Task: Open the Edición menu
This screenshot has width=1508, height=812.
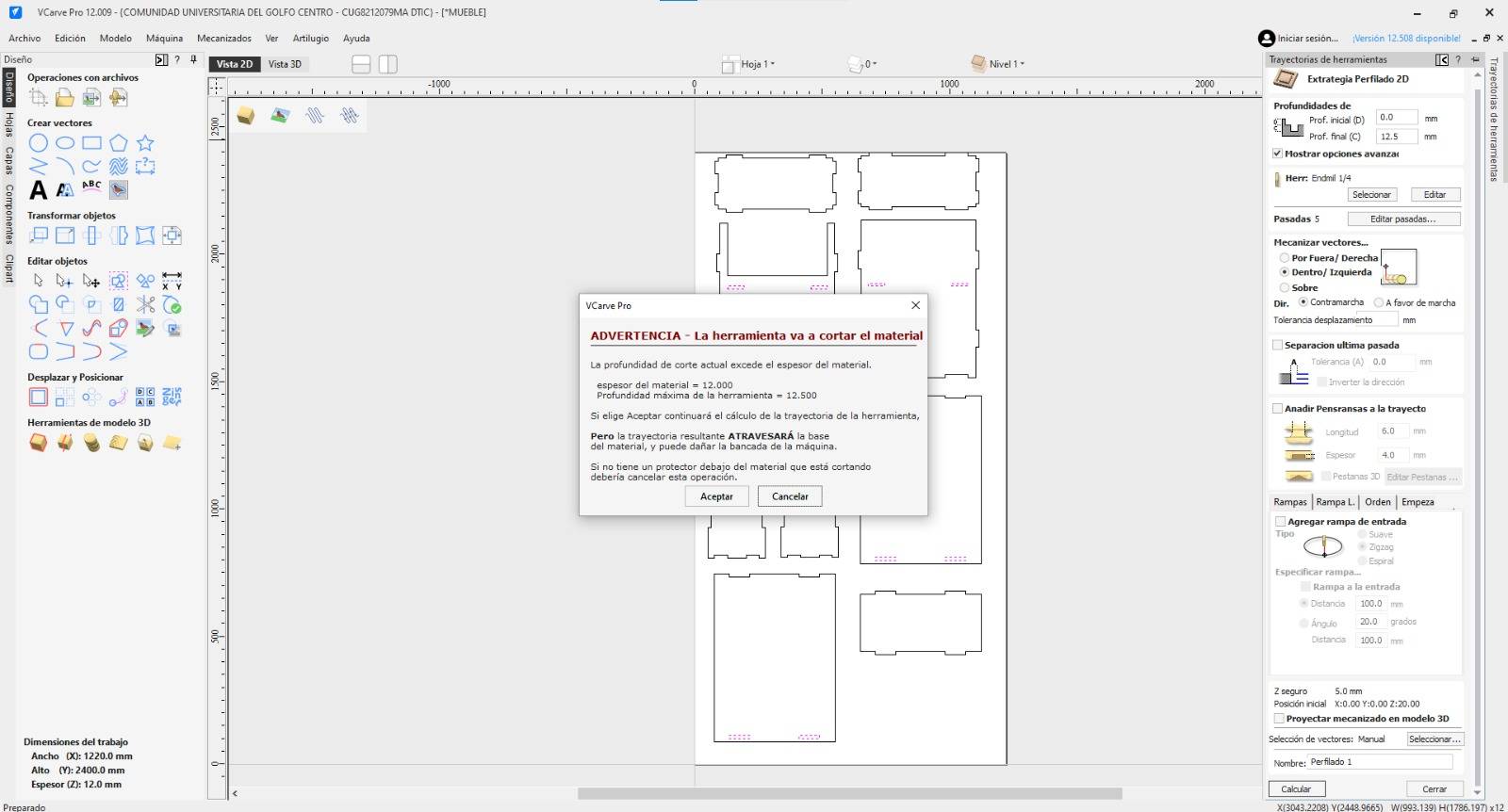Action: pyautogui.click(x=70, y=39)
